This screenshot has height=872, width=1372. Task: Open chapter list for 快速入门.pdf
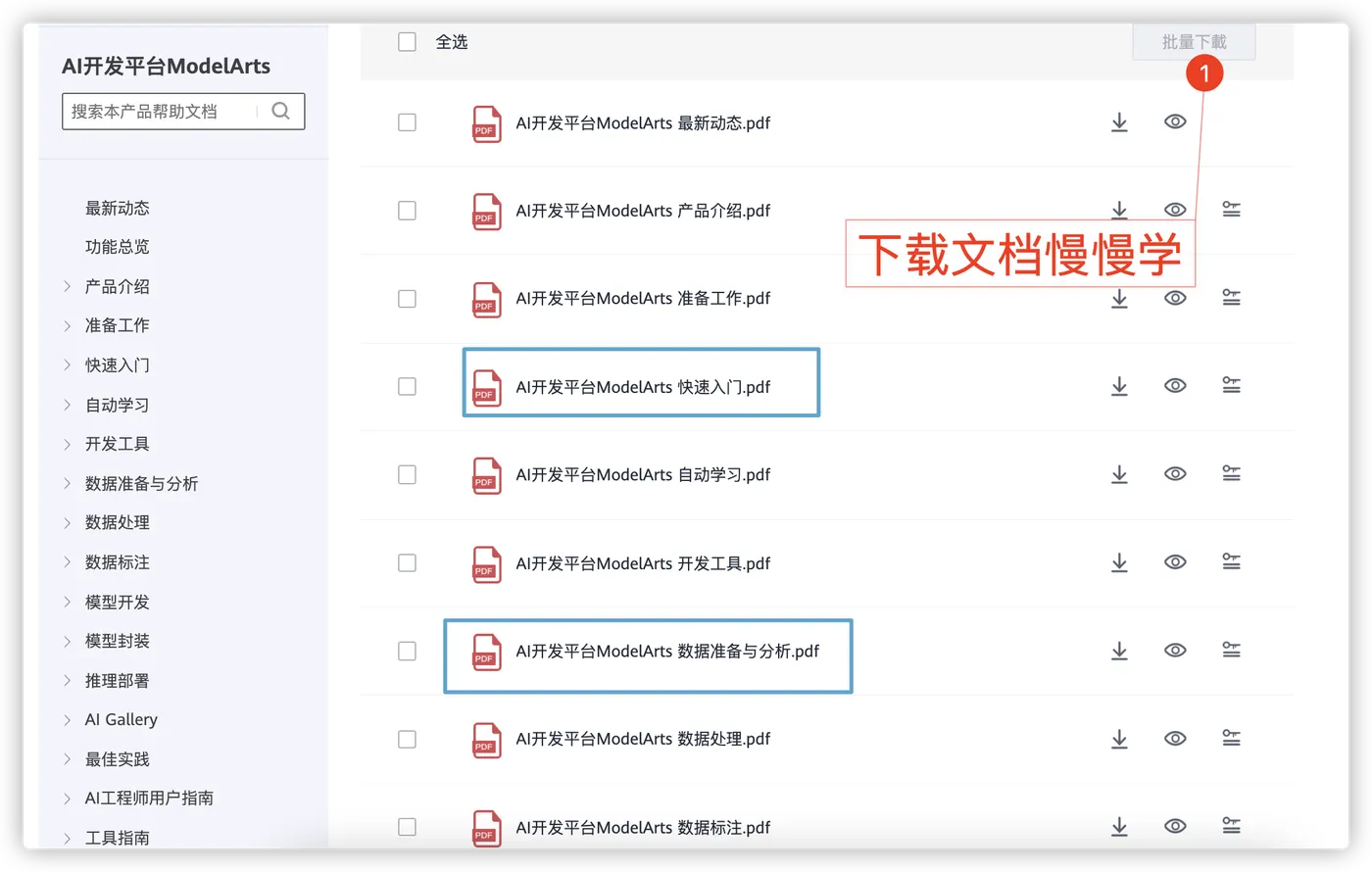pyautogui.click(x=1231, y=386)
